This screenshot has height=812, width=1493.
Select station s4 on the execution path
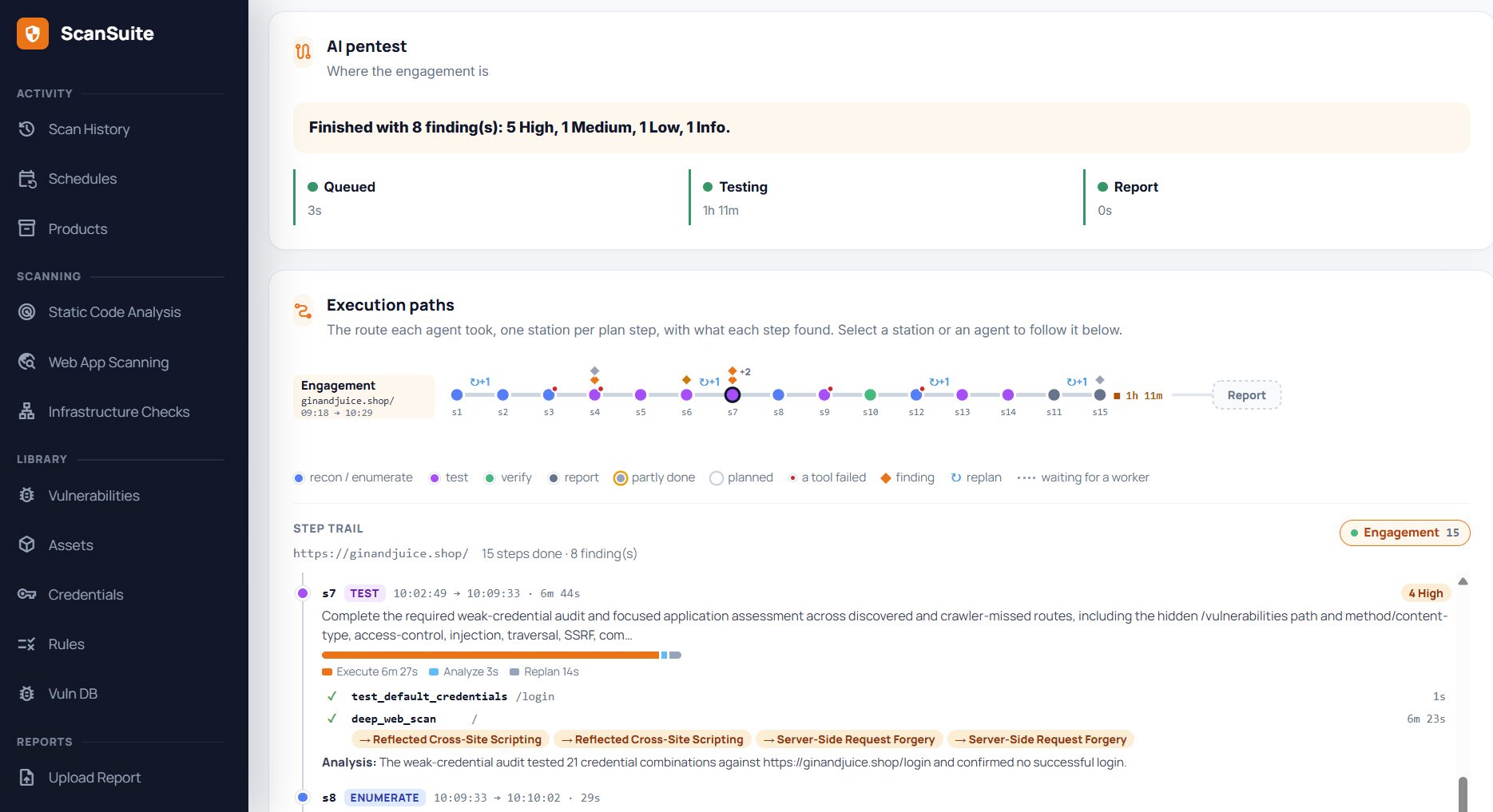click(x=595, y=395)
